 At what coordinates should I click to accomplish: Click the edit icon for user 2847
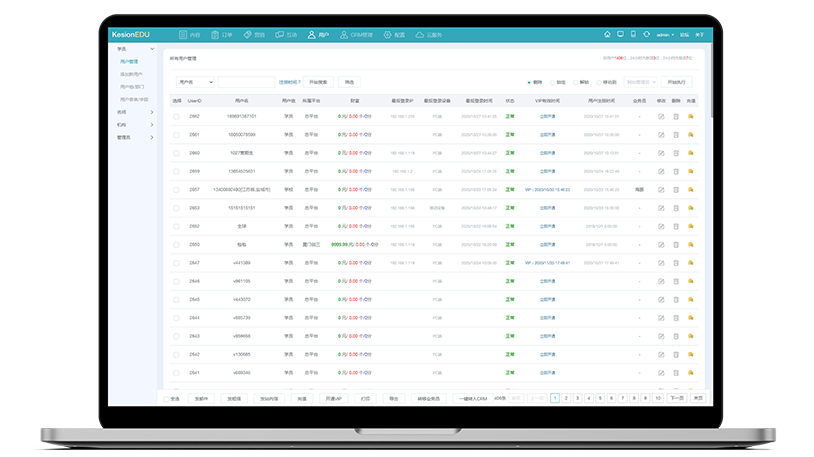pos(661,262)
